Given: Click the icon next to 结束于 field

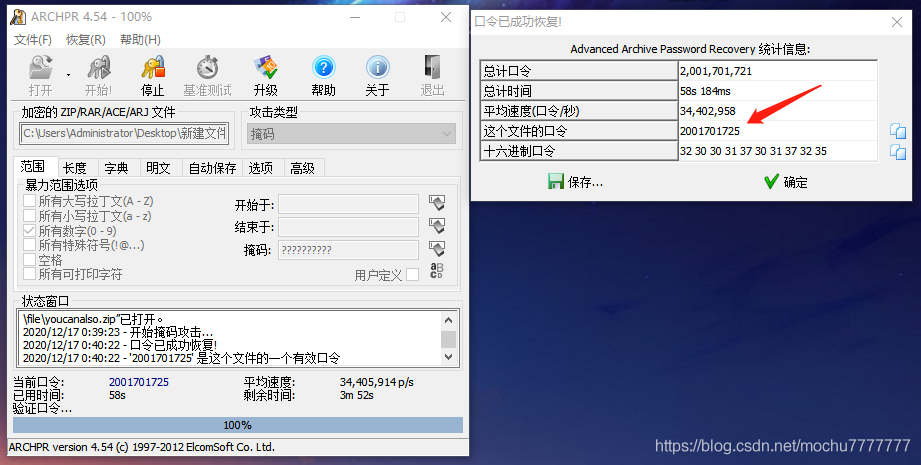Looking at the screenshot, I should click(436, 225).
